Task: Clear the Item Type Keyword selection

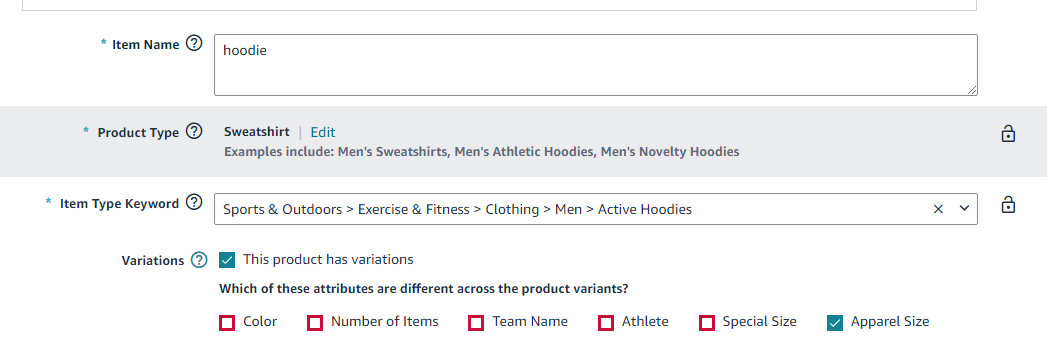Action: [x=938, y=209]
